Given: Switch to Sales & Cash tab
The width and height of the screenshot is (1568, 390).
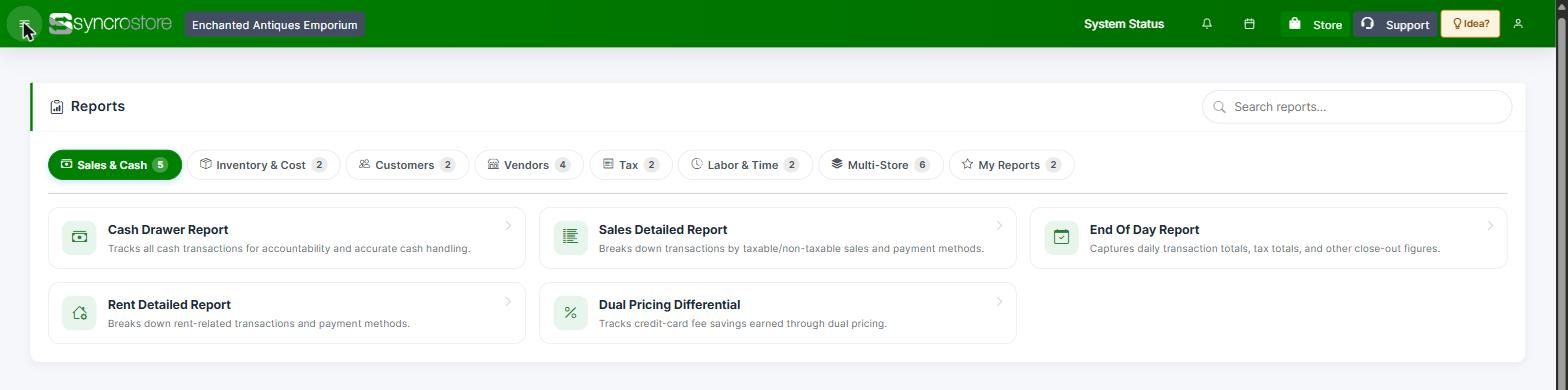Looking at the screenshot, I should (115, 165).
